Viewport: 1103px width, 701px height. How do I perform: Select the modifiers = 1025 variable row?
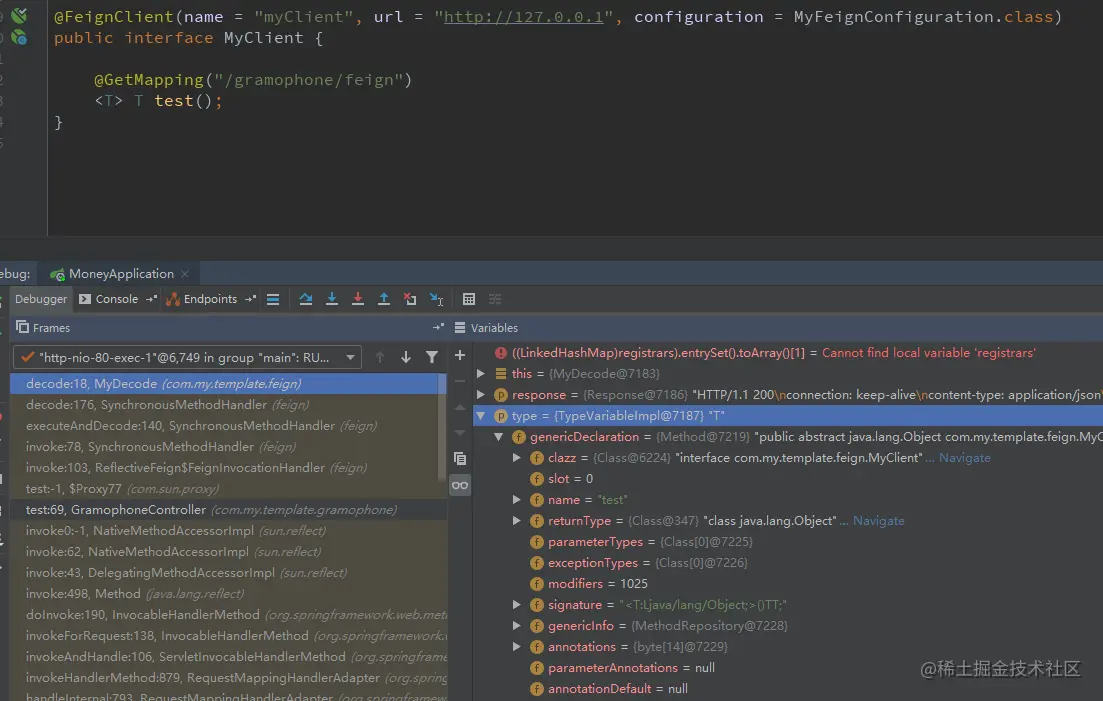[x=788, y=584]
